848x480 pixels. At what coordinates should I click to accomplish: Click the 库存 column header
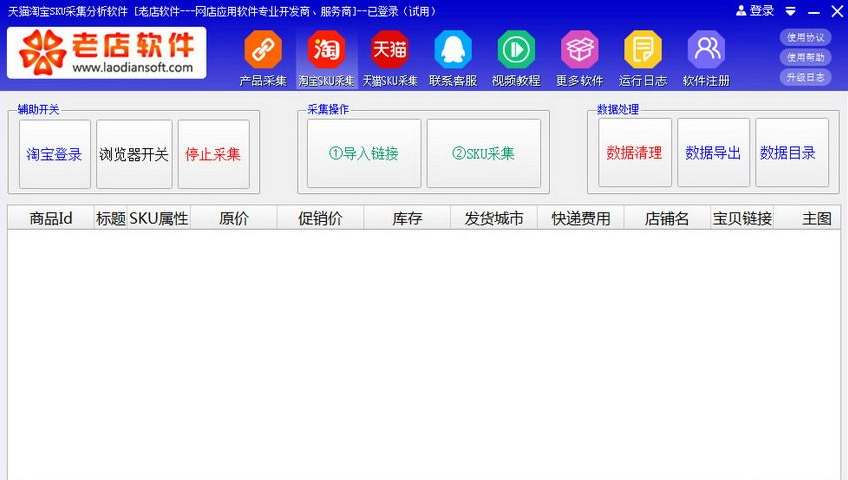point(407,218)
